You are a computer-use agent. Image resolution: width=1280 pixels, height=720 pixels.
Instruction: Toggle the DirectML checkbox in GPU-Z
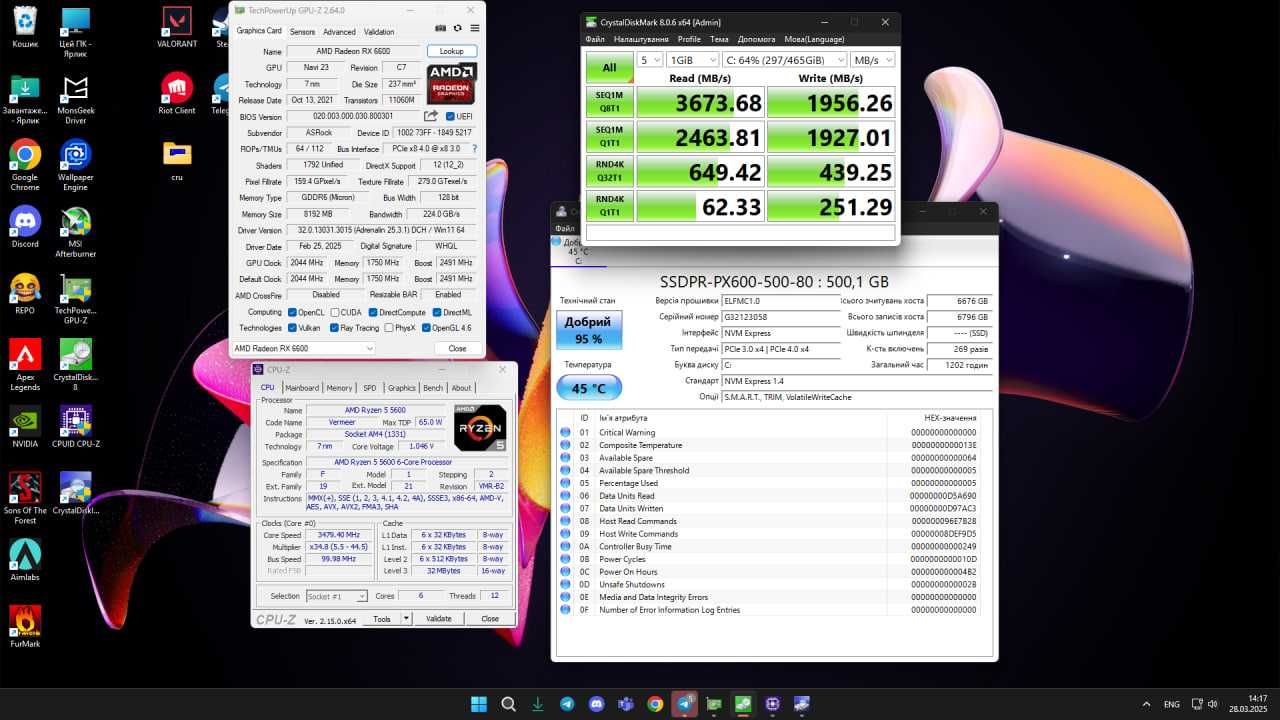(x=436, y=312)
